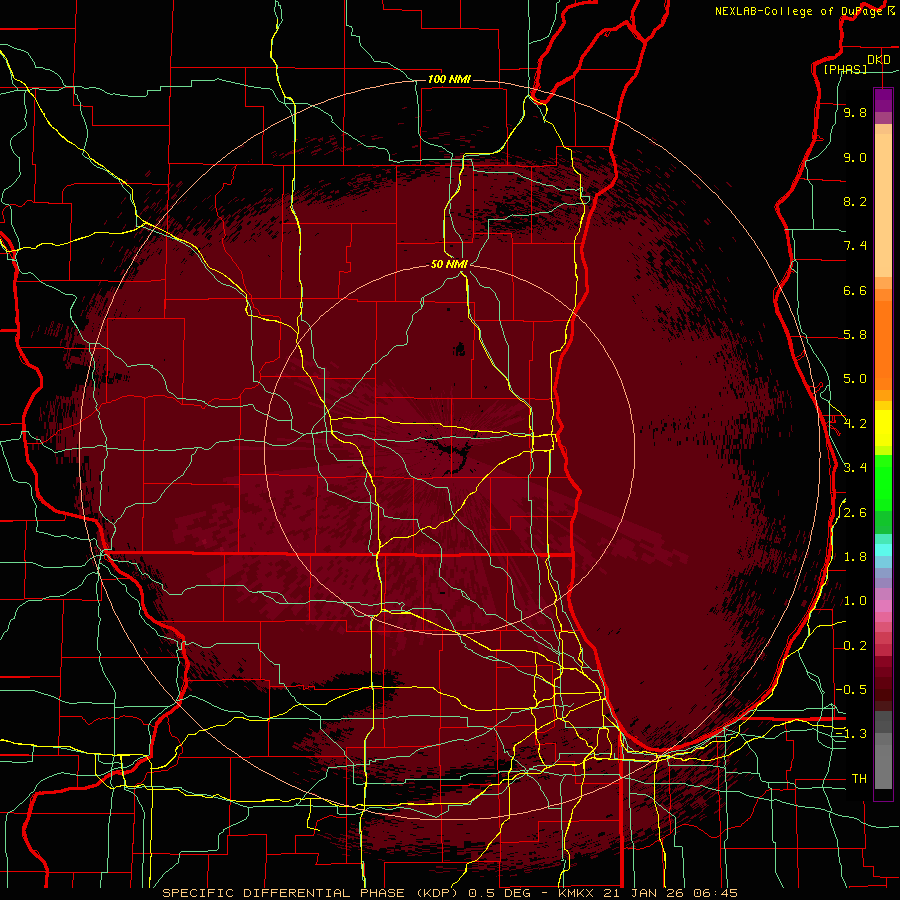Click the Specific Differential Phase caption text

click(449, 893)
